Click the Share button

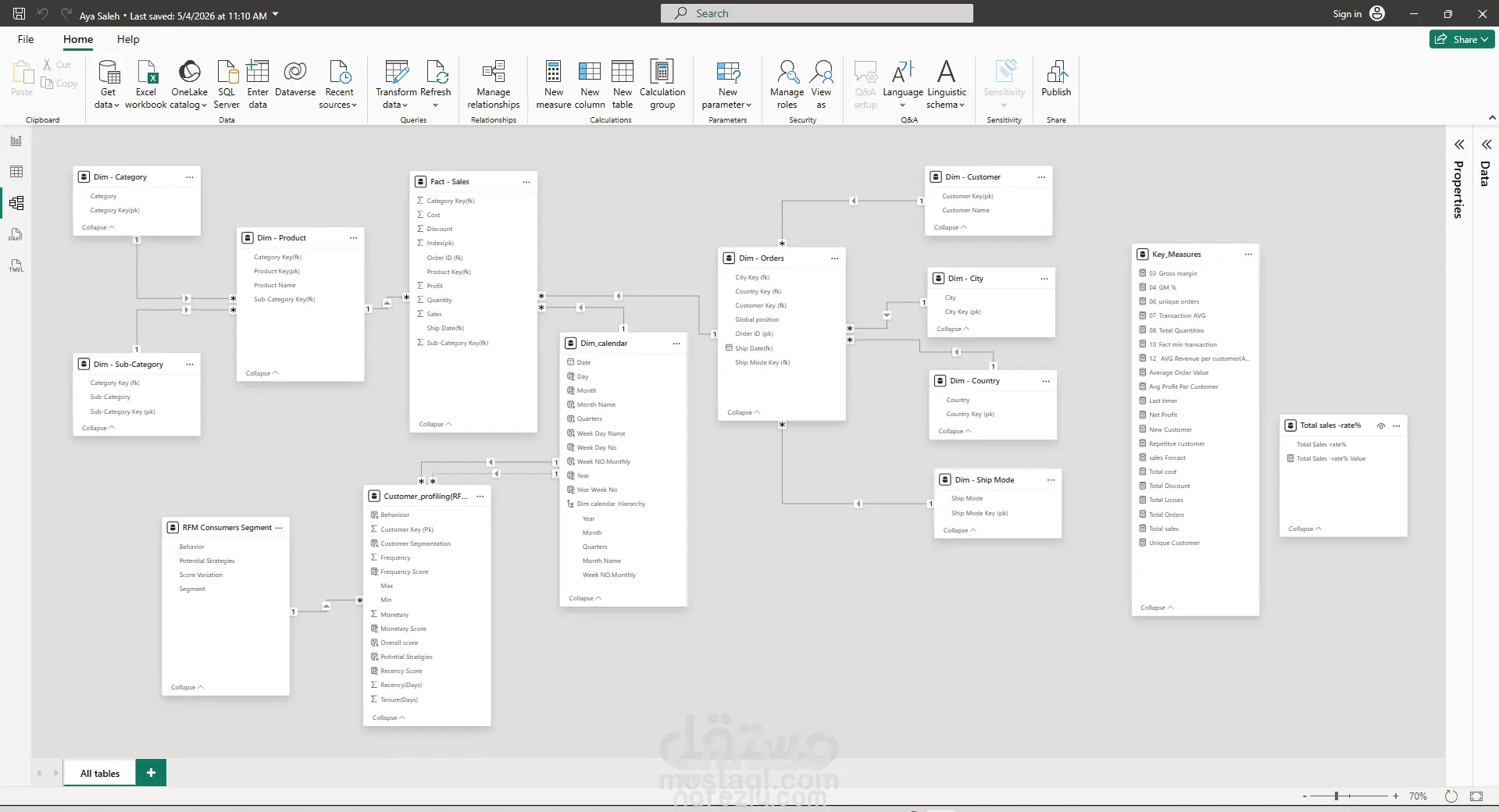point(1462,39)
